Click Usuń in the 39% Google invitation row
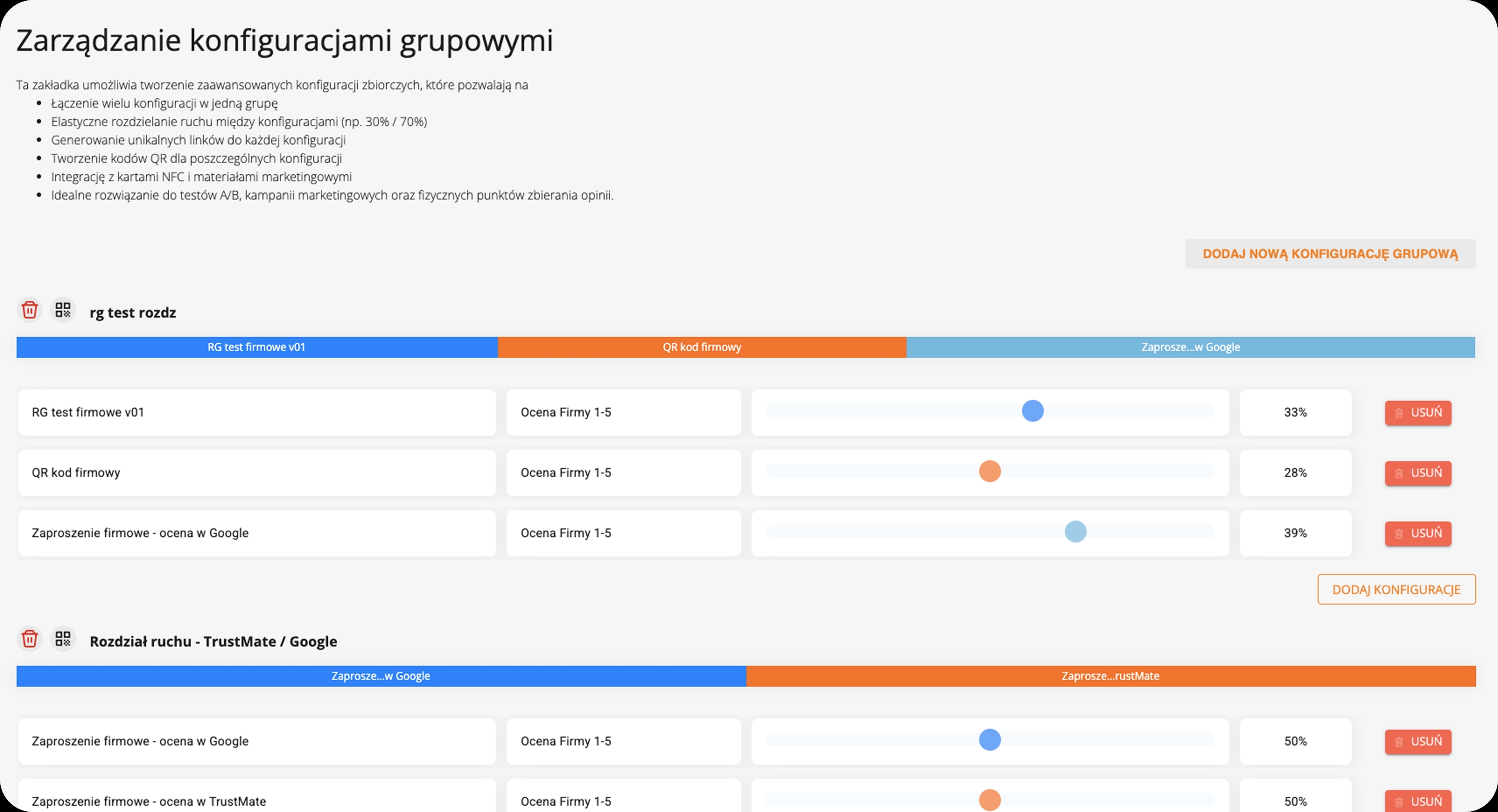Screen dimensions: 1498x812 1418,534
